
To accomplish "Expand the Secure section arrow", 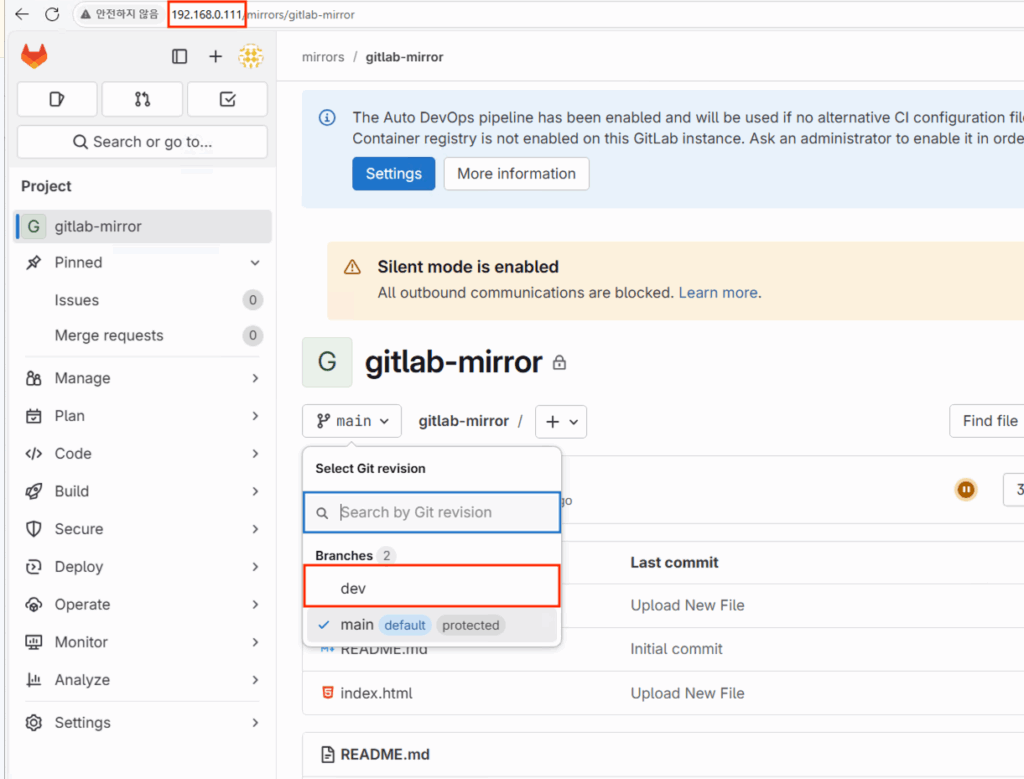I will click(x=255, y=529).
